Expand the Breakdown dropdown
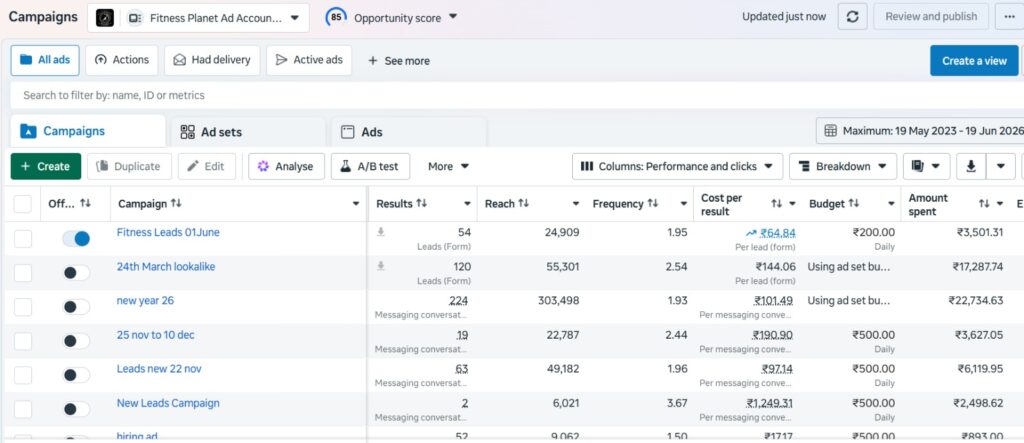The width and height of the screenshot is (1024, 443). pos(842,167)
